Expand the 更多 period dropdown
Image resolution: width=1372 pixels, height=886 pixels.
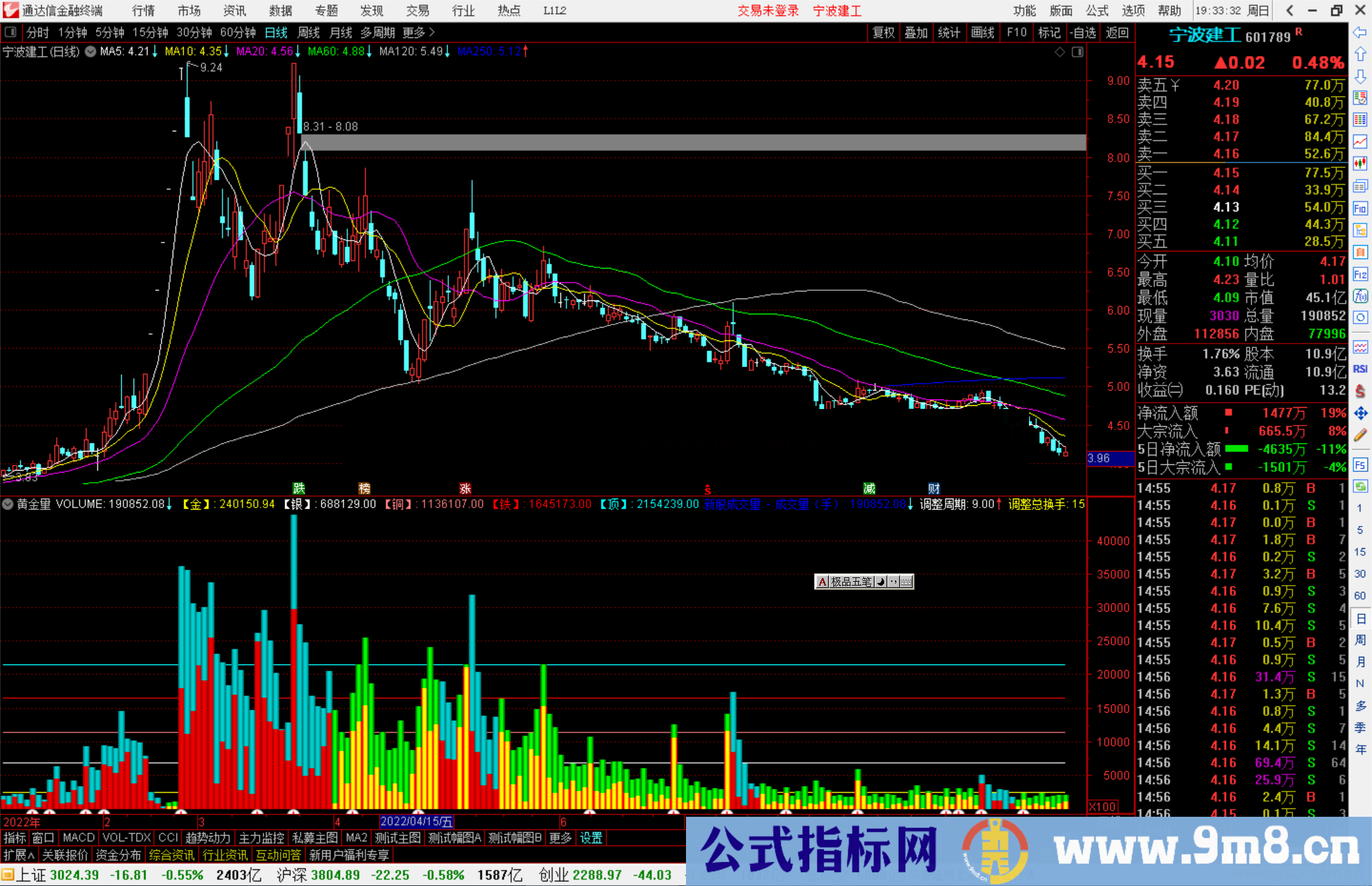click(x=413, y=32)
